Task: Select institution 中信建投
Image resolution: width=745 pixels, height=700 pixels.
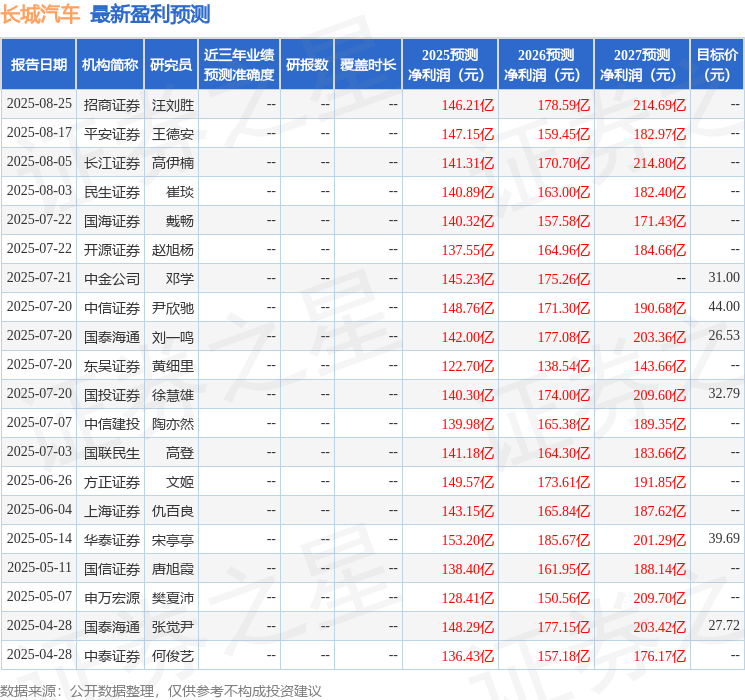Action: tap(112, 424)
